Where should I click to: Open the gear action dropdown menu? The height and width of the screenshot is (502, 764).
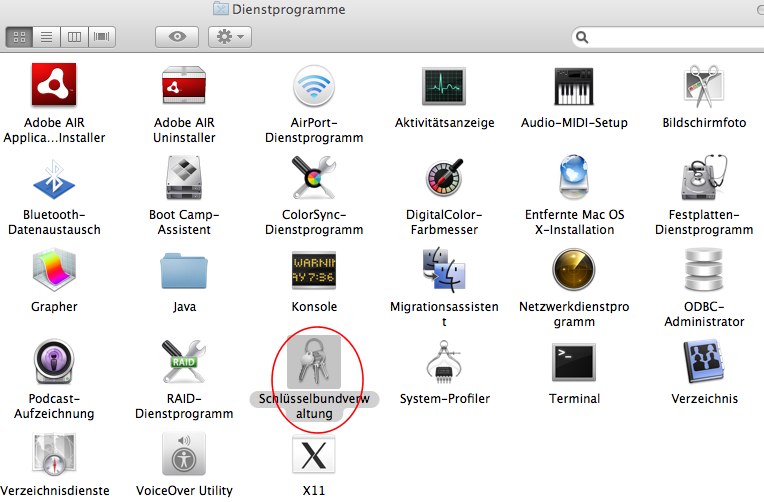pyautogui.click(x=230, y=37)
